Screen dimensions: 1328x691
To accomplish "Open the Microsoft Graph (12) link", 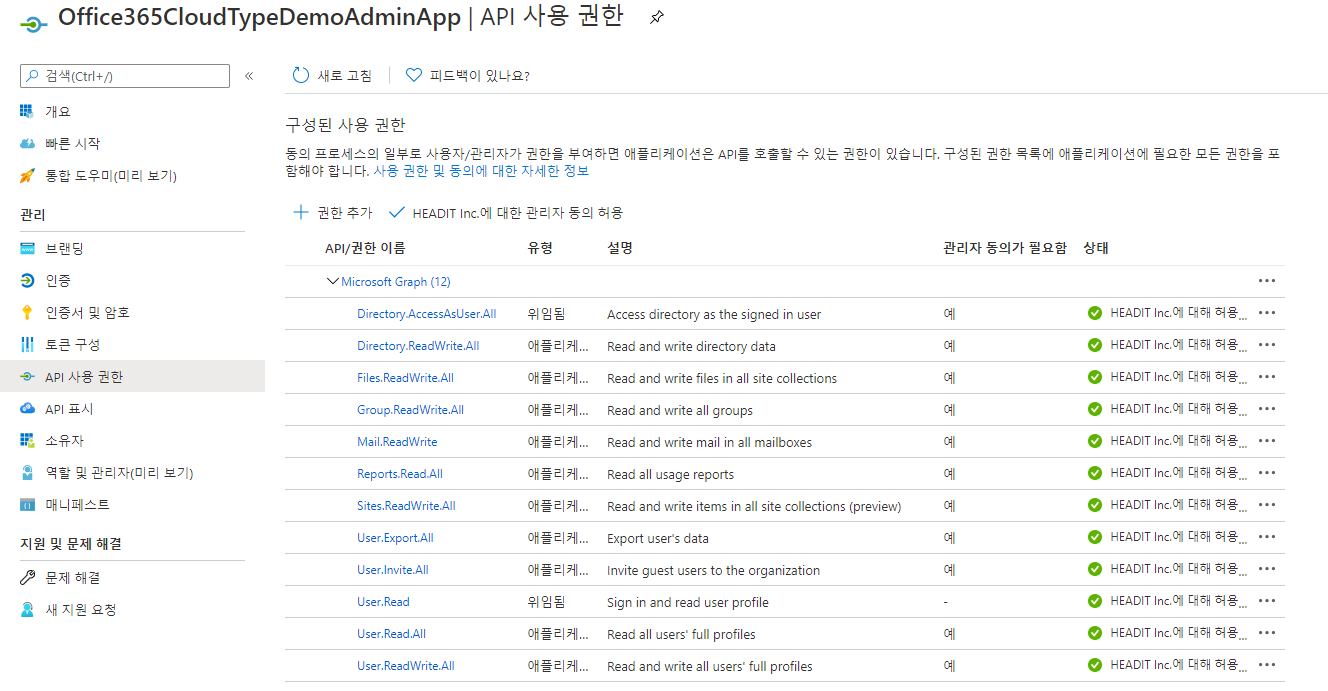I will pos(396,282).
